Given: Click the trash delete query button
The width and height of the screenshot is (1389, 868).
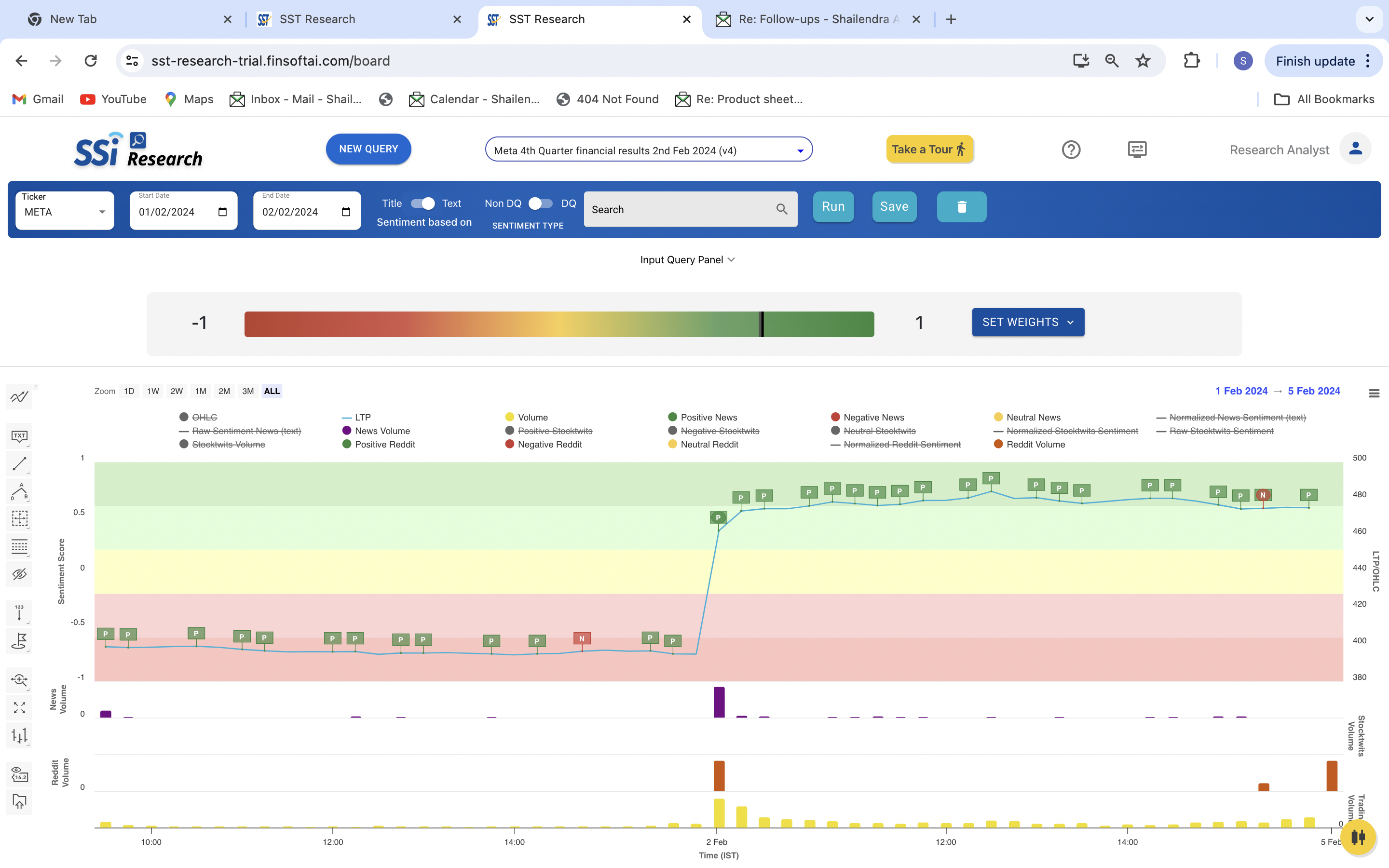Looking at the screenshot, I should [x=961, y=207].
